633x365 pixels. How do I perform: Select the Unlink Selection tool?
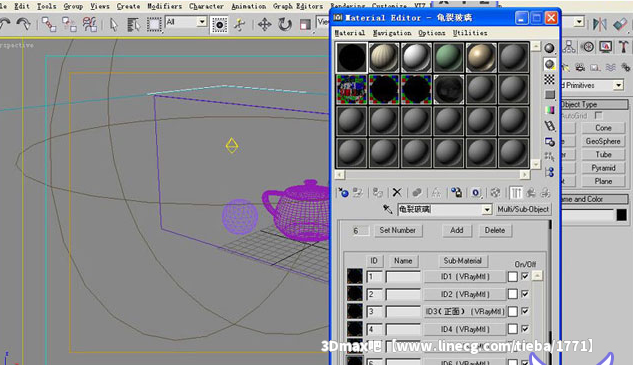(69, 24)
